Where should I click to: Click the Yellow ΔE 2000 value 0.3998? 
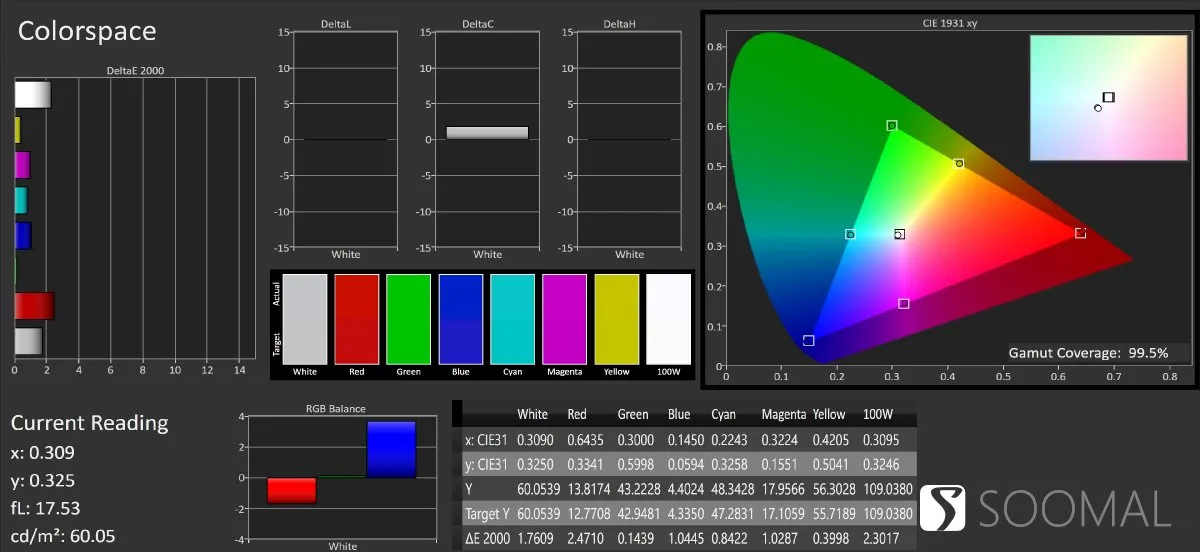[830, 539]
